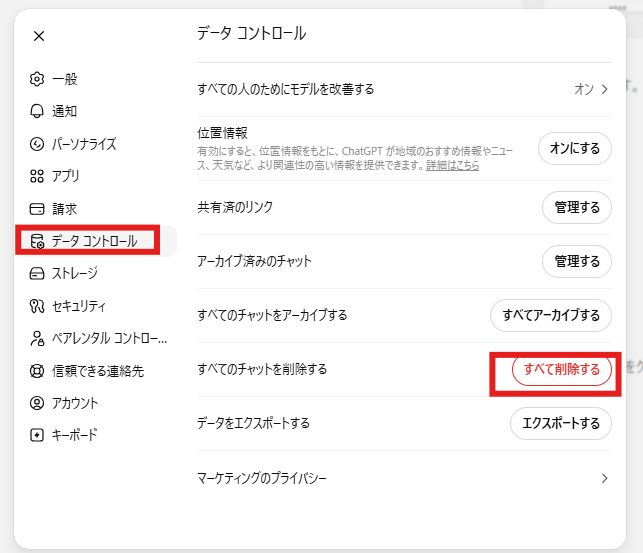This screenshot has height=553, width=643.
Task: Click the エクスポートする button
Action: click(x=561, y=423)
